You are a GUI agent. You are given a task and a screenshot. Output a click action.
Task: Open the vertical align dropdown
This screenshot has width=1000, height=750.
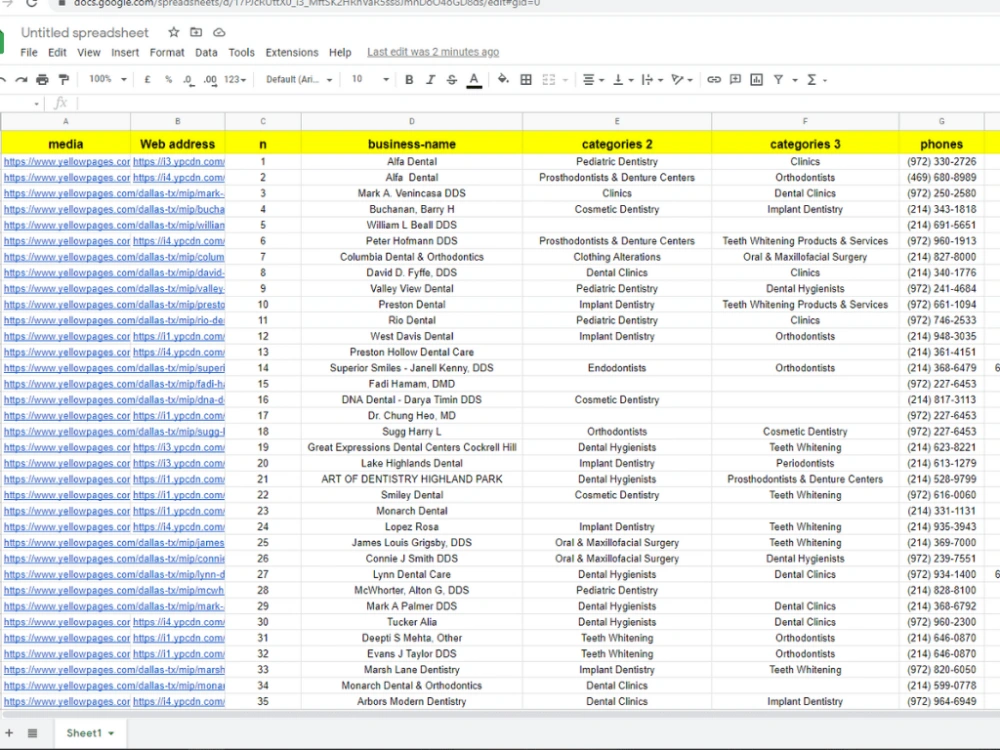click(x=623, y=80)
